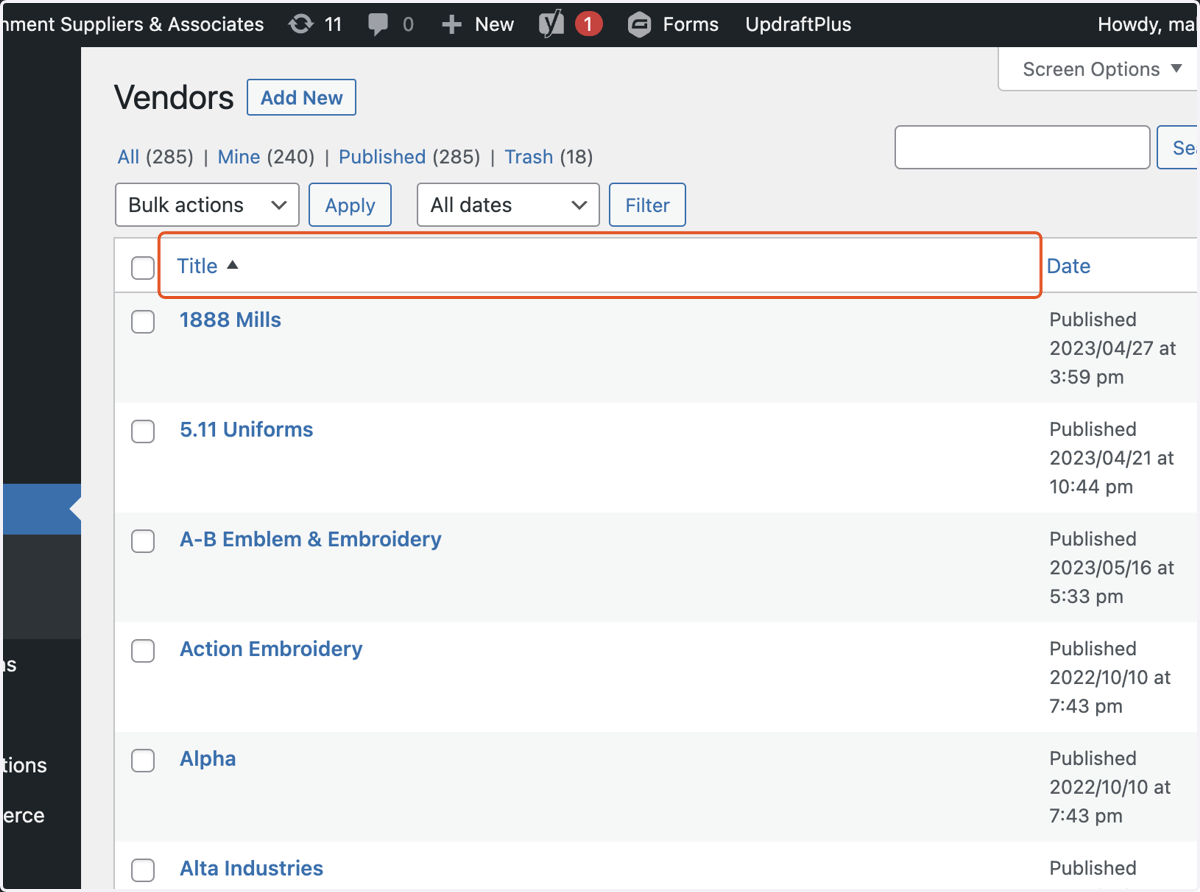Screen dimensions: 1200x892
Task: Open the Yoast SEO icon with notification
Action: pyautogui.click(x=551, y=24)
